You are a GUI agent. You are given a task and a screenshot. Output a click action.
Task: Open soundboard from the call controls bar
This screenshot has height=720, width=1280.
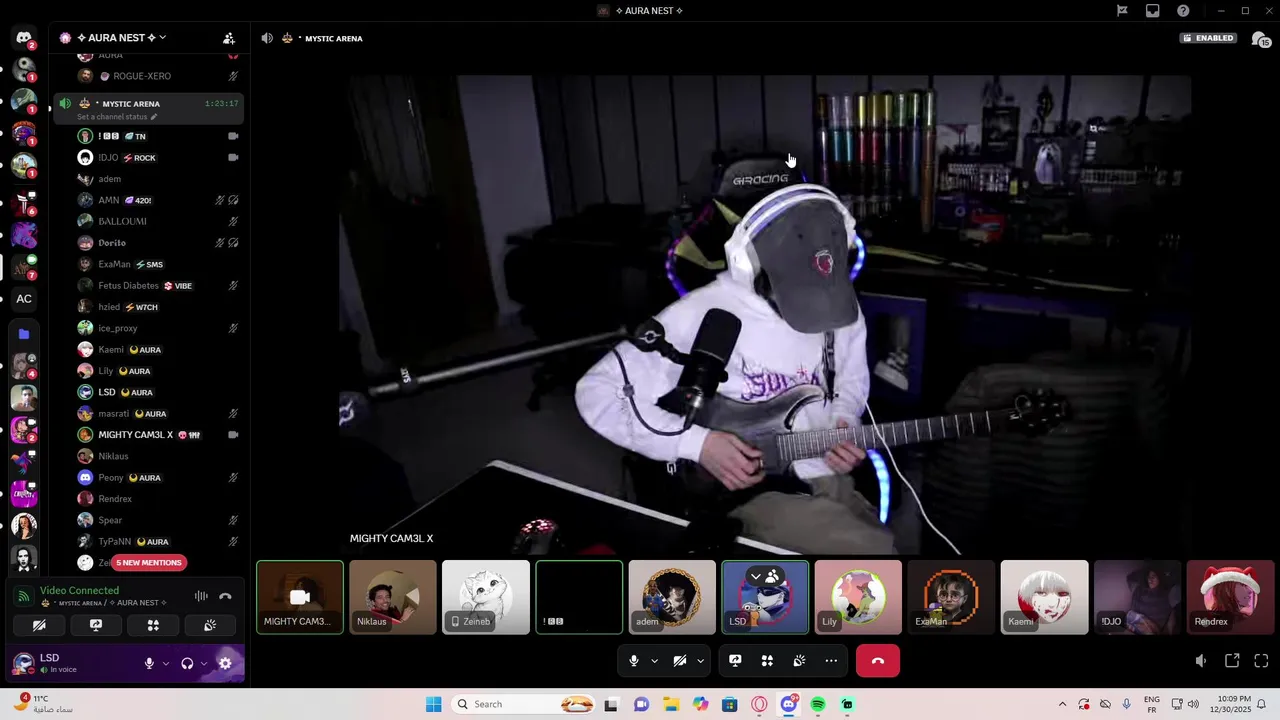tap(799, 661)
